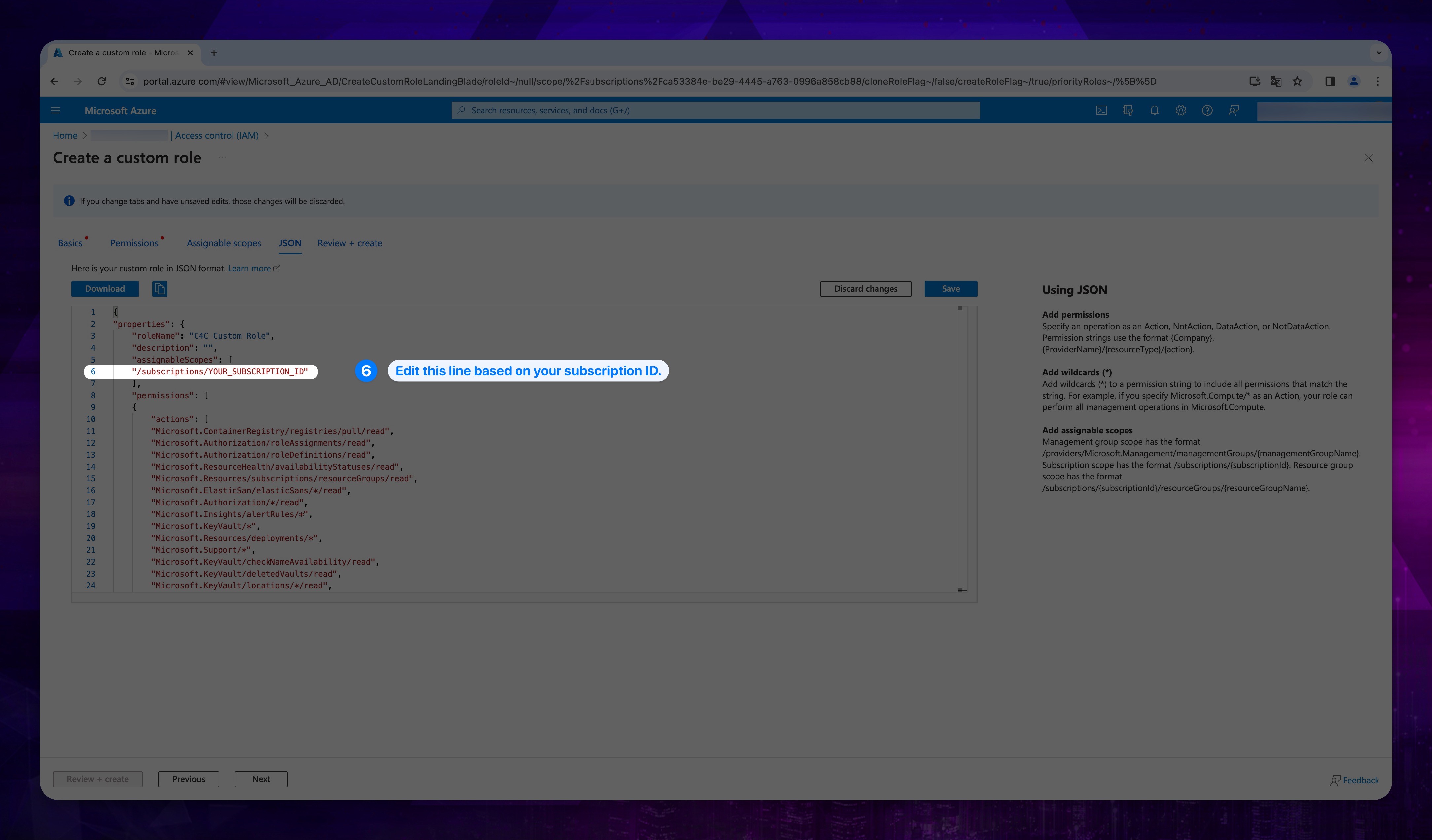
Task: Reload the page with refresh icon
Action: click(x=102, y=81)
